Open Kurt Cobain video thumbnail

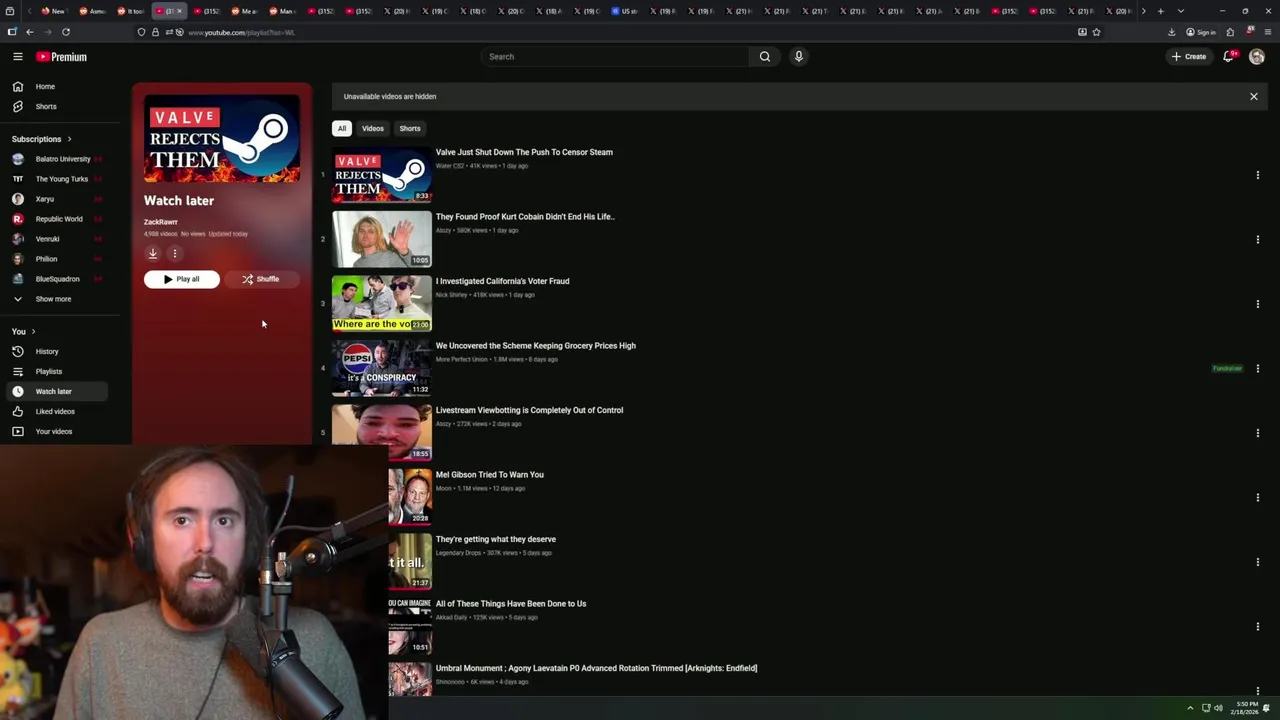[382, 239]
